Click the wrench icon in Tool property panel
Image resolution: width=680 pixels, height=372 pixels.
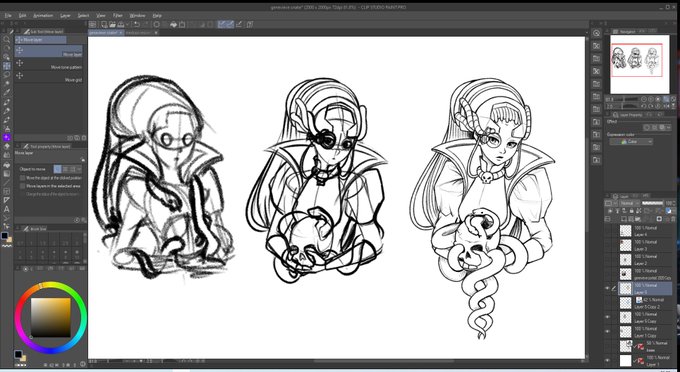click(83, 220)
